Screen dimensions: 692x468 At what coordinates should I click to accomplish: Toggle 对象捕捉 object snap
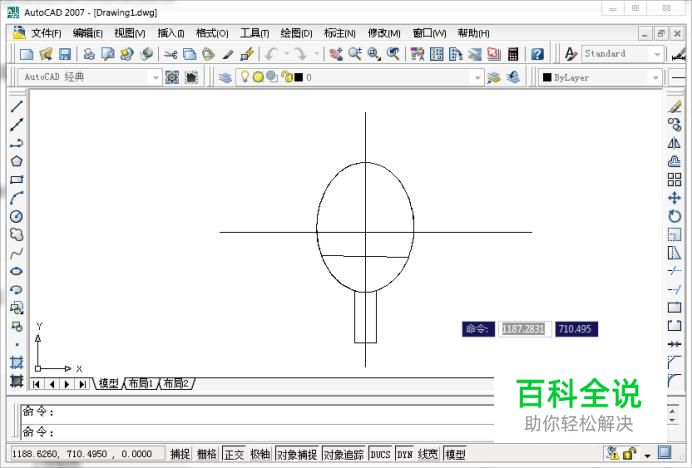point(297,454)
